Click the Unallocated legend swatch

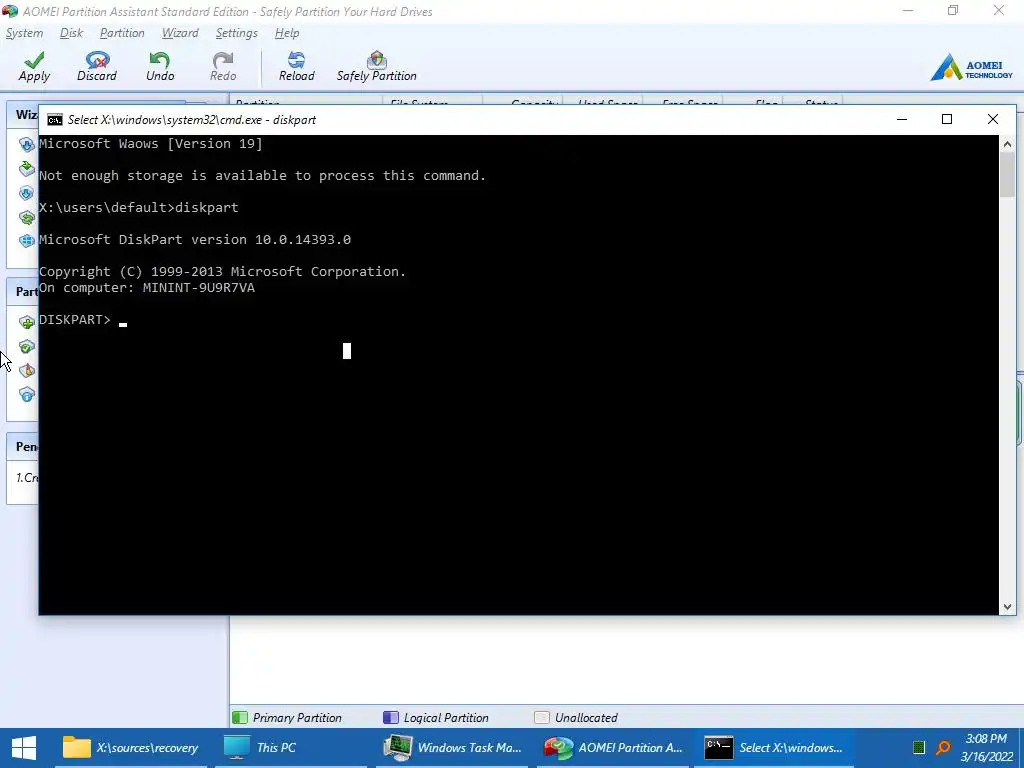point(541,718)
